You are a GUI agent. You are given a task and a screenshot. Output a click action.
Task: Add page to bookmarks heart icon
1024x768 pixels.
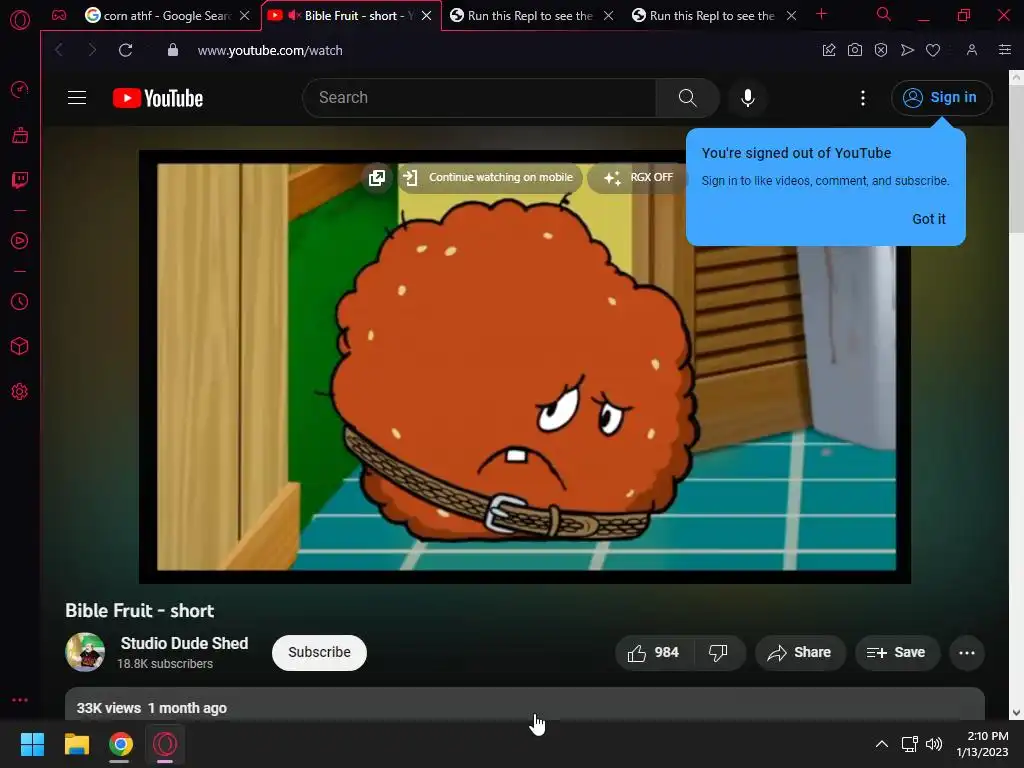933,50
